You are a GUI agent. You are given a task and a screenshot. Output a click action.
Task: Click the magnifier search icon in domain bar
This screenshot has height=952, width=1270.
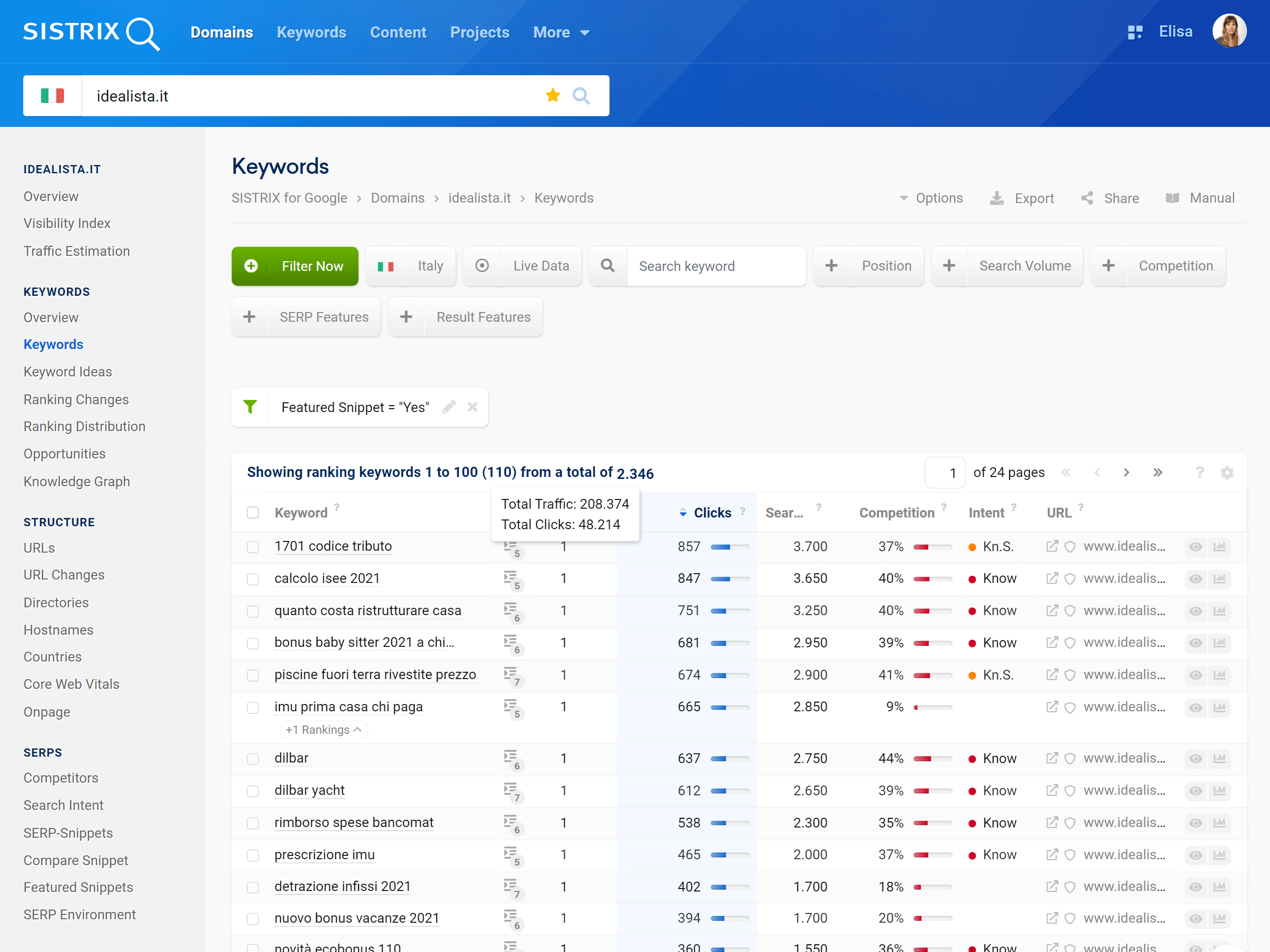[x=581, y=95]
